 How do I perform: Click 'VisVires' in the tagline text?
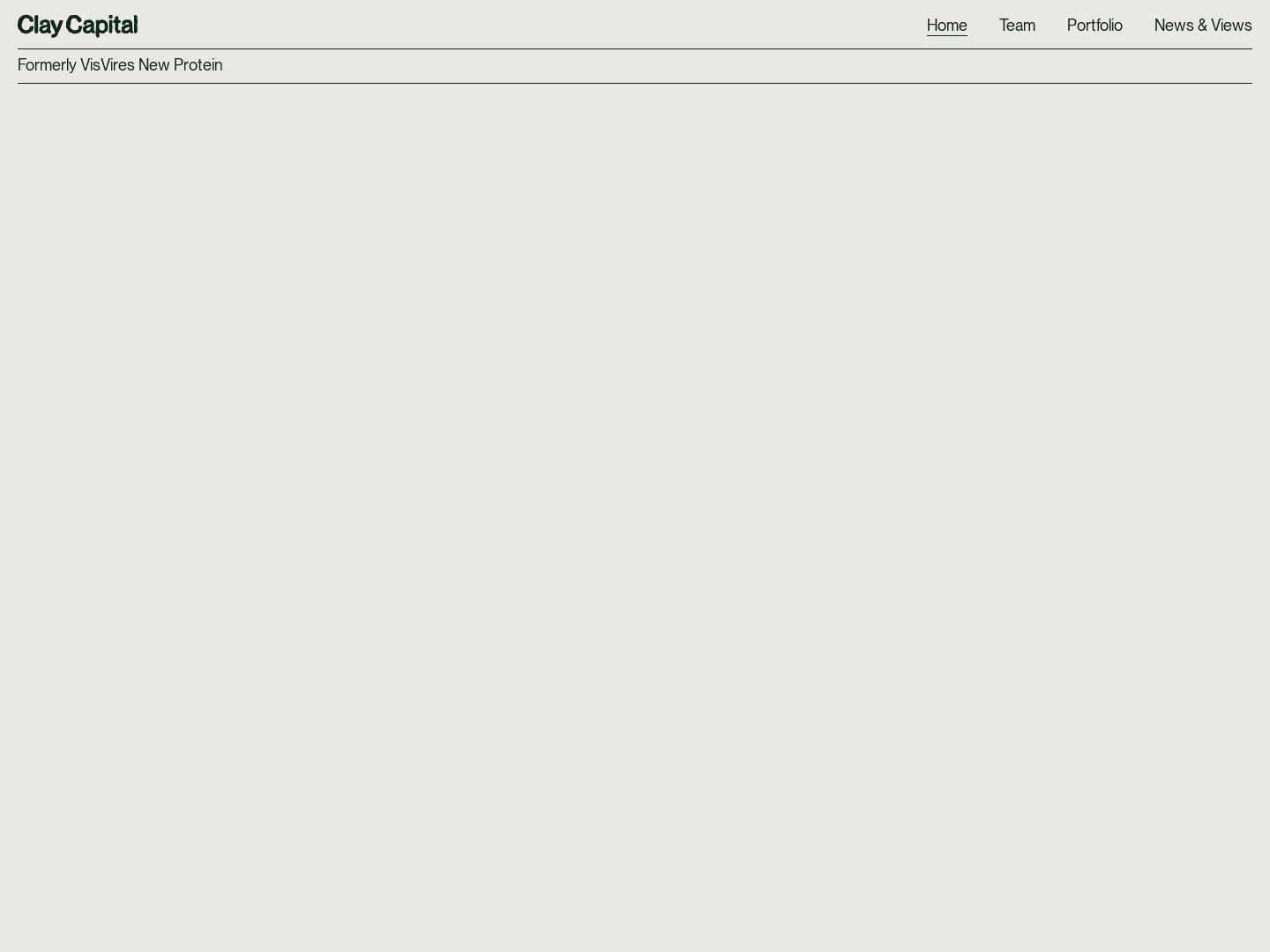click(108, 65)
